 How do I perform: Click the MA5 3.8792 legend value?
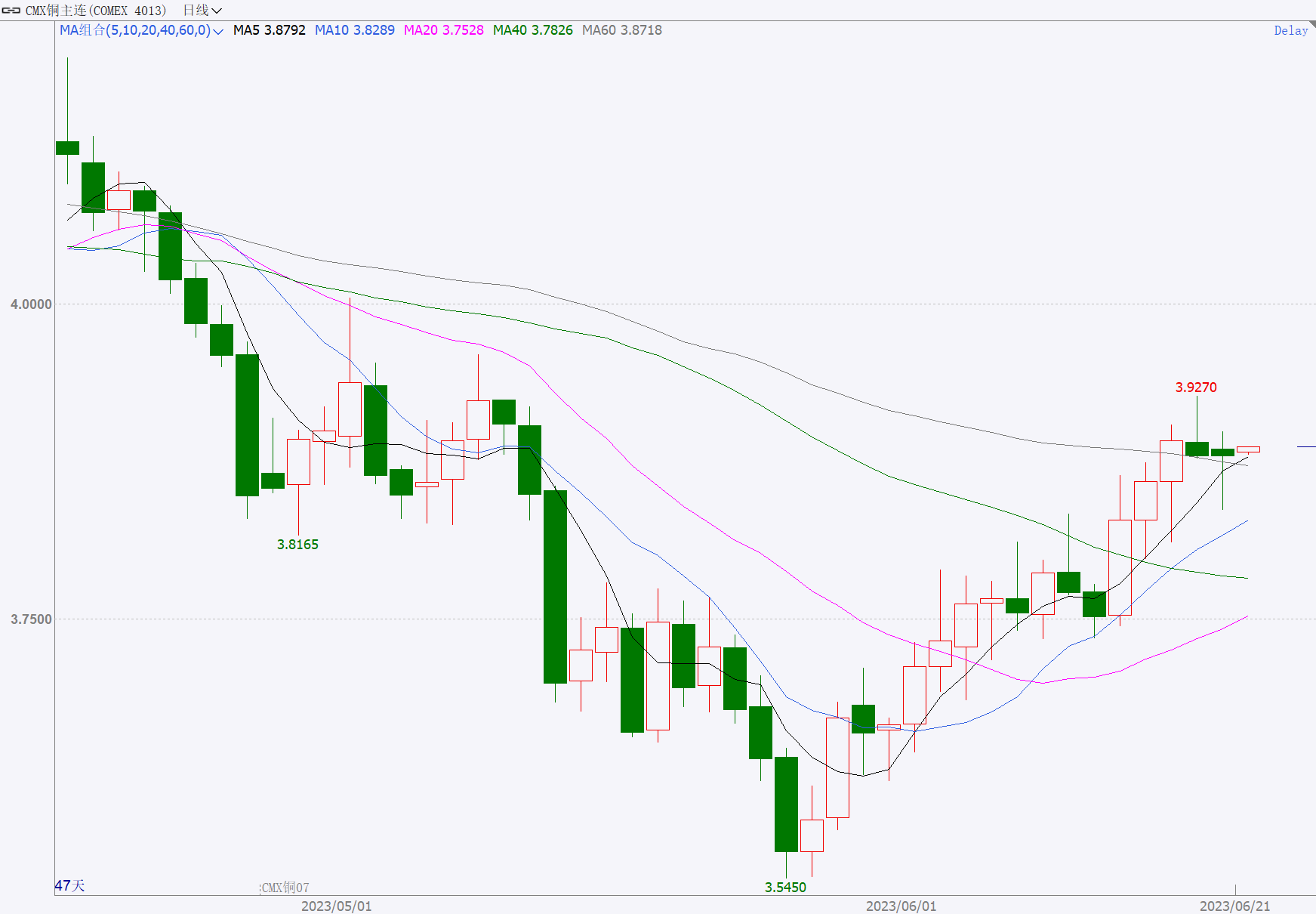click(270, 30)
